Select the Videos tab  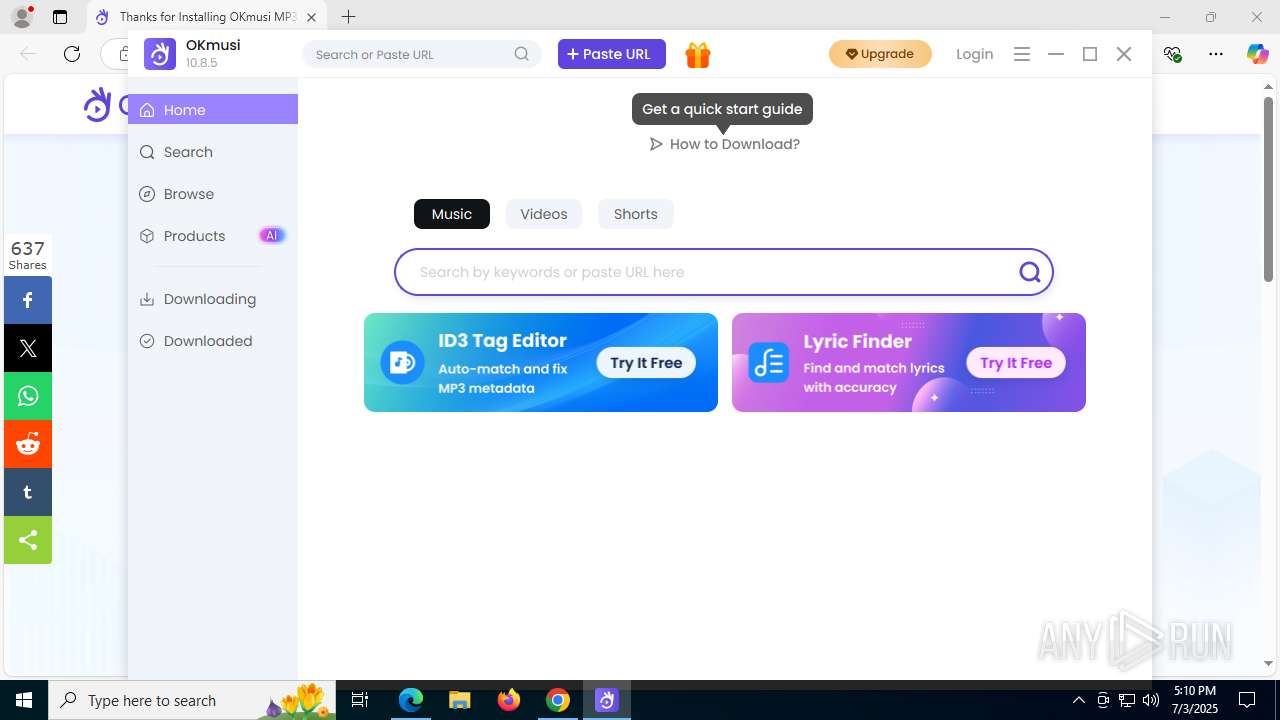[544, 214]
